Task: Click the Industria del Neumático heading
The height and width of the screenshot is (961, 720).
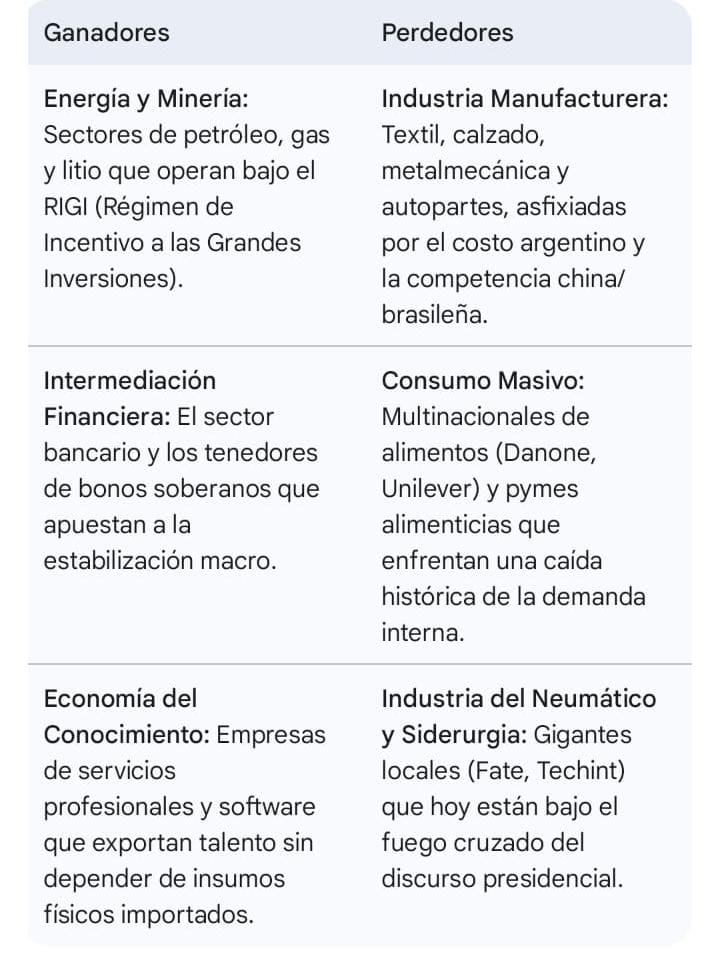Action: [x=519, y=698]
